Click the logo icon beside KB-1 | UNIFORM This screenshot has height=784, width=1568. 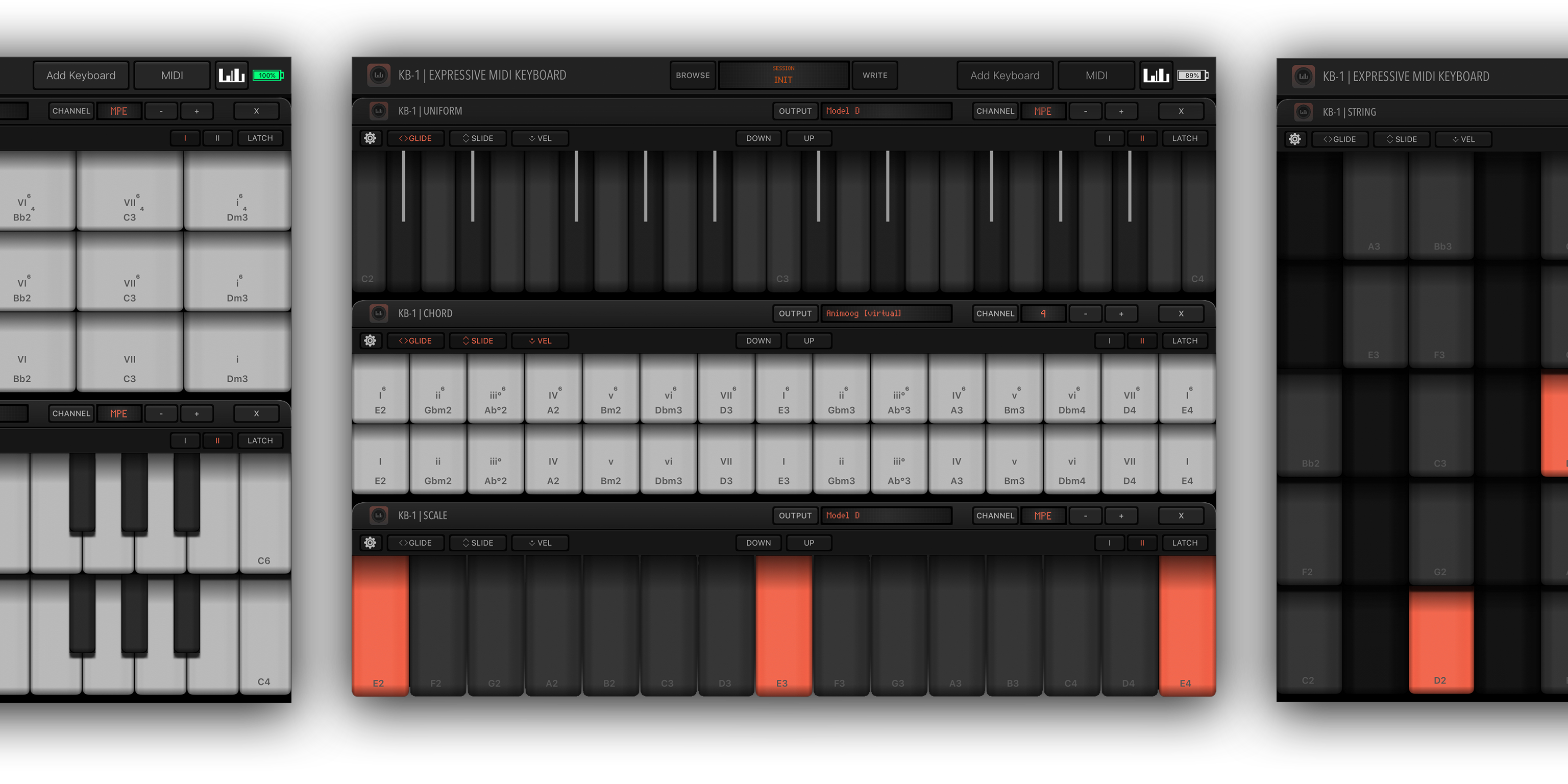pos(379,111)
